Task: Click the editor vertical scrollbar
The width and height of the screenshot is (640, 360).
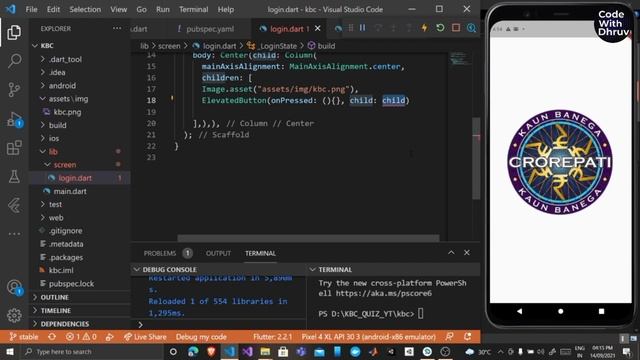Action: coord(476,158)
